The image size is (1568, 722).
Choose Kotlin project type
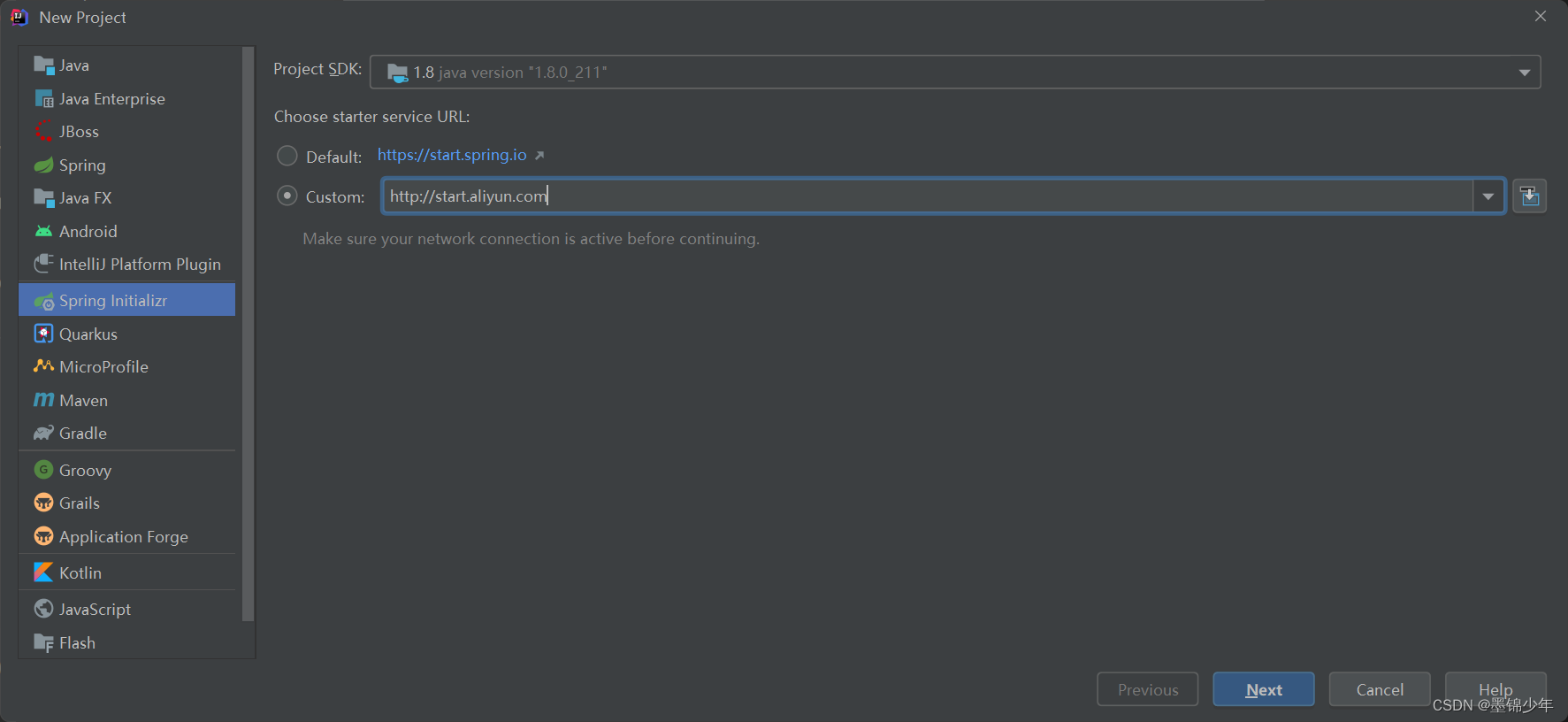126,572
